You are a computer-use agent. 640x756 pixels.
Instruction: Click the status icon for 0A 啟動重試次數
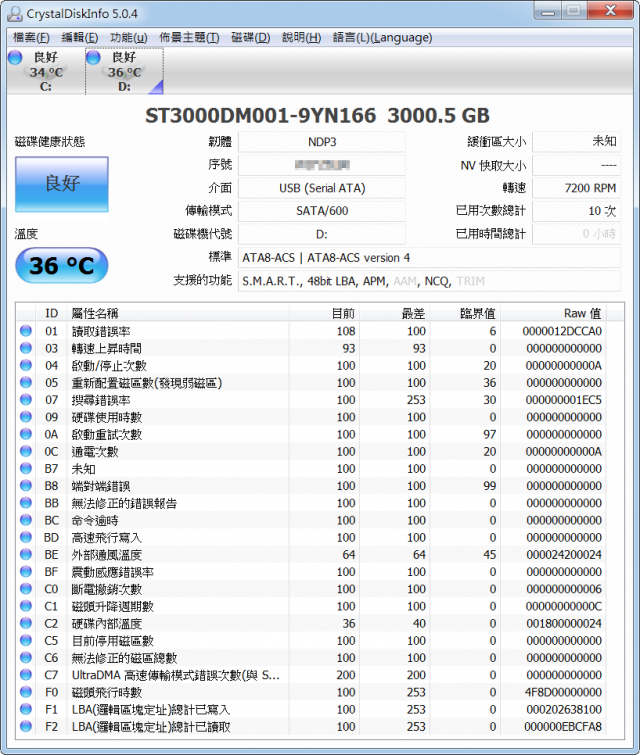[26, 434]
